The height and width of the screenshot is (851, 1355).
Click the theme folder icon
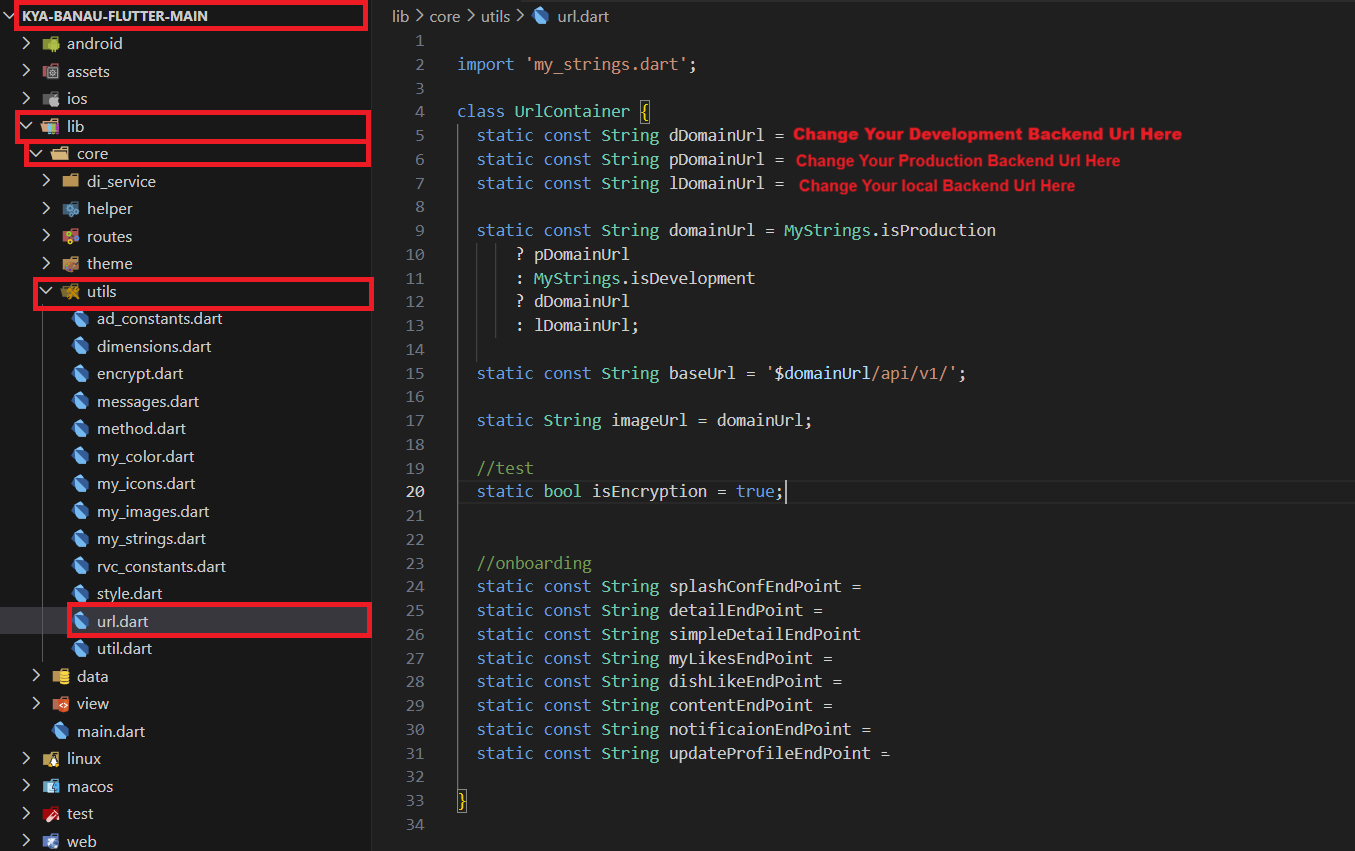(x=71, y=264)
